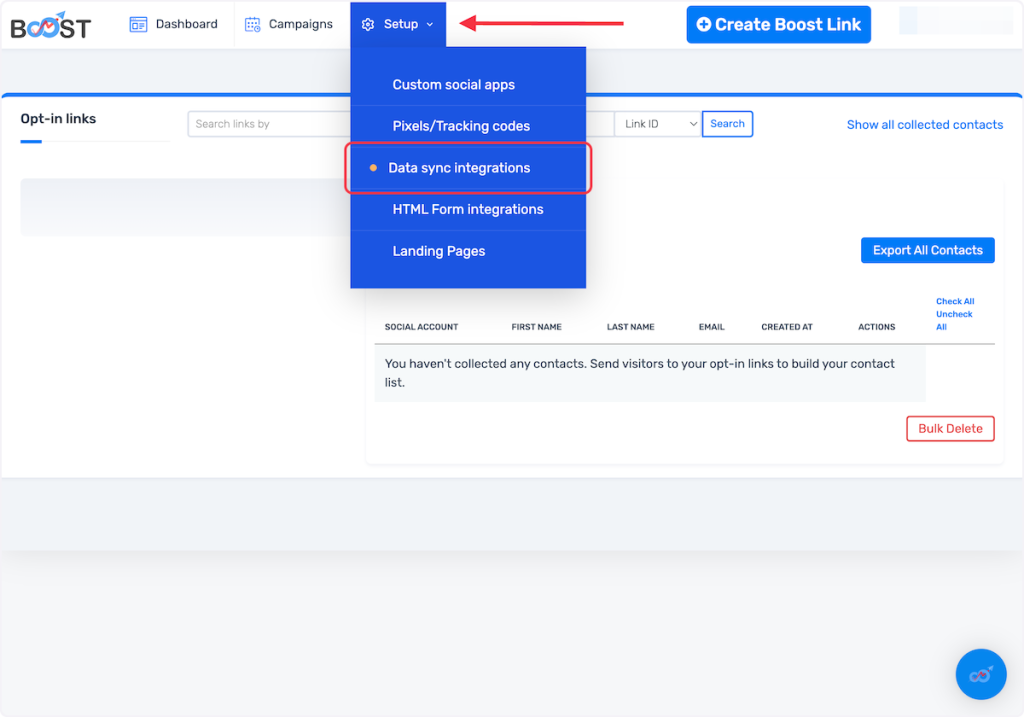This screenshot has width=1024, height=717.
Task: Click Check All link
Action: [x=954, y=301]
